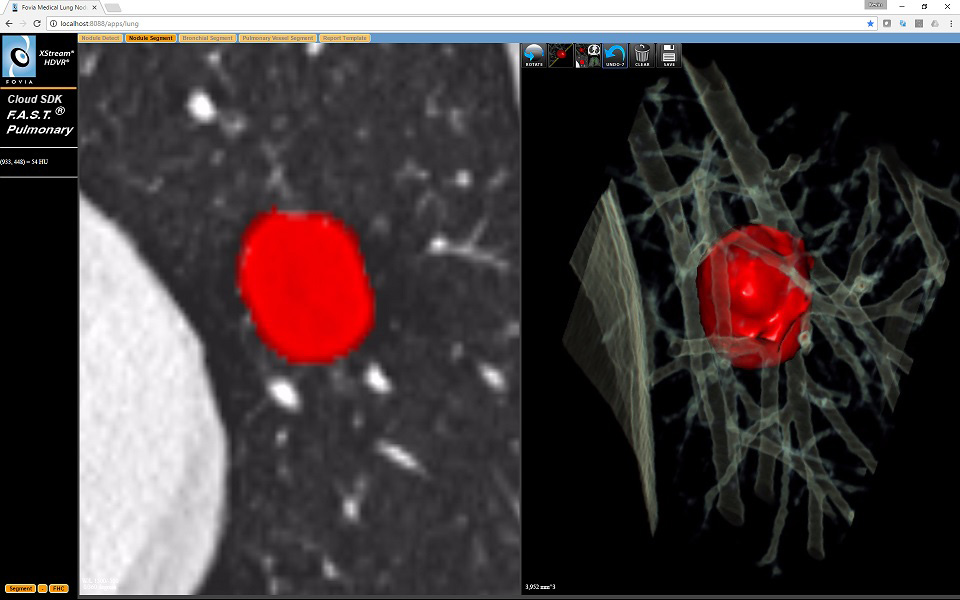Viewport: 960px width, 600px height.
Task: Click the red nodule in the CT slice
Action: 305,287
